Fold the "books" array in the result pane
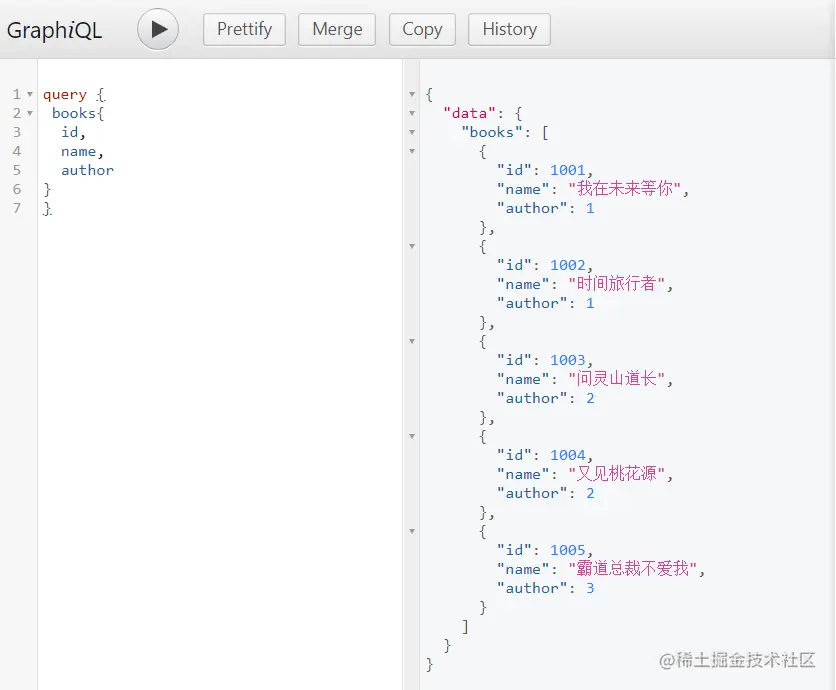The height and width of the screenshot is (690, 836). coord(412,133)
